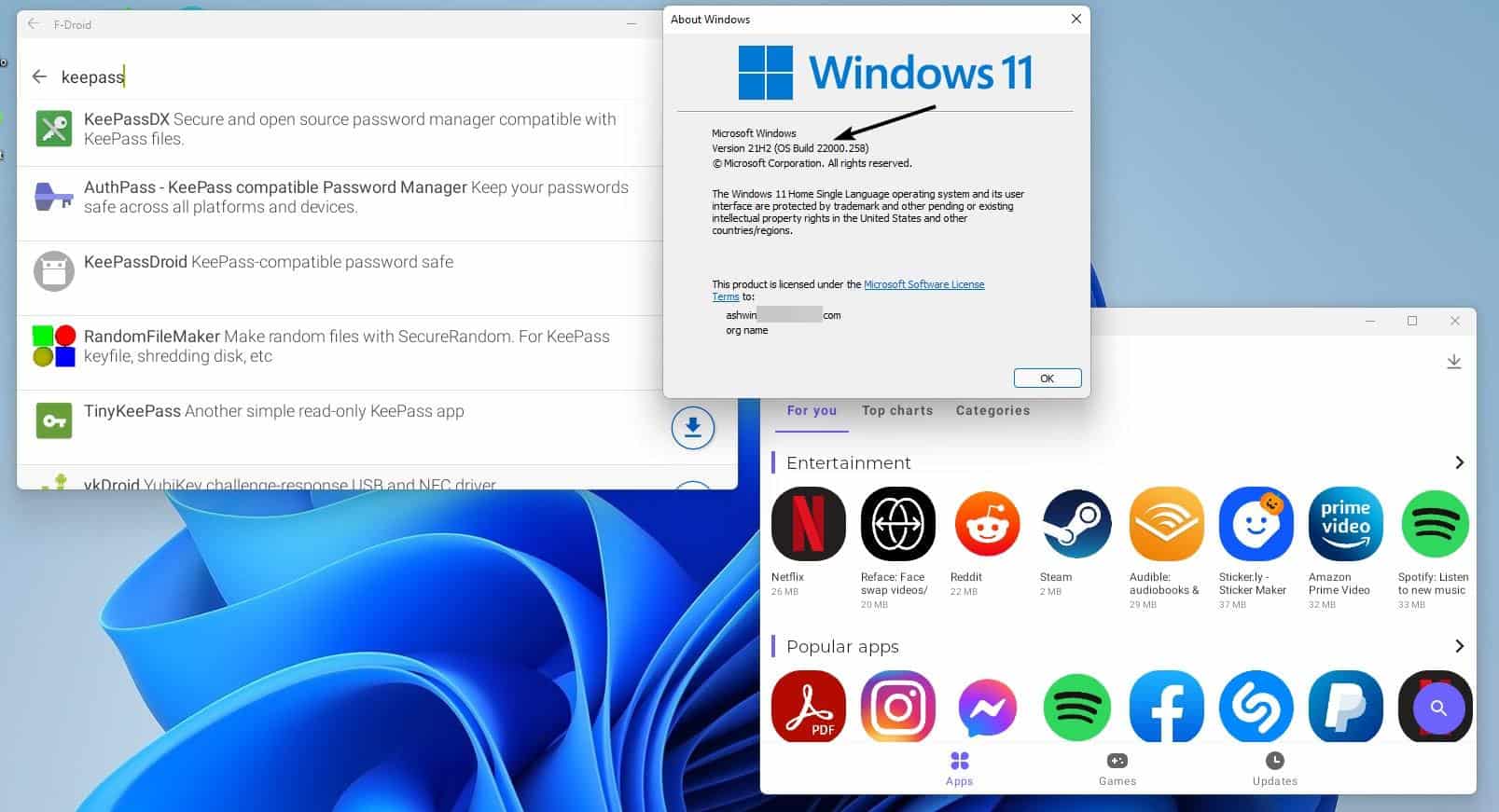Select the Amazon Prime Video icon
1499x812 pixels.
click(x=1345, y=524)
